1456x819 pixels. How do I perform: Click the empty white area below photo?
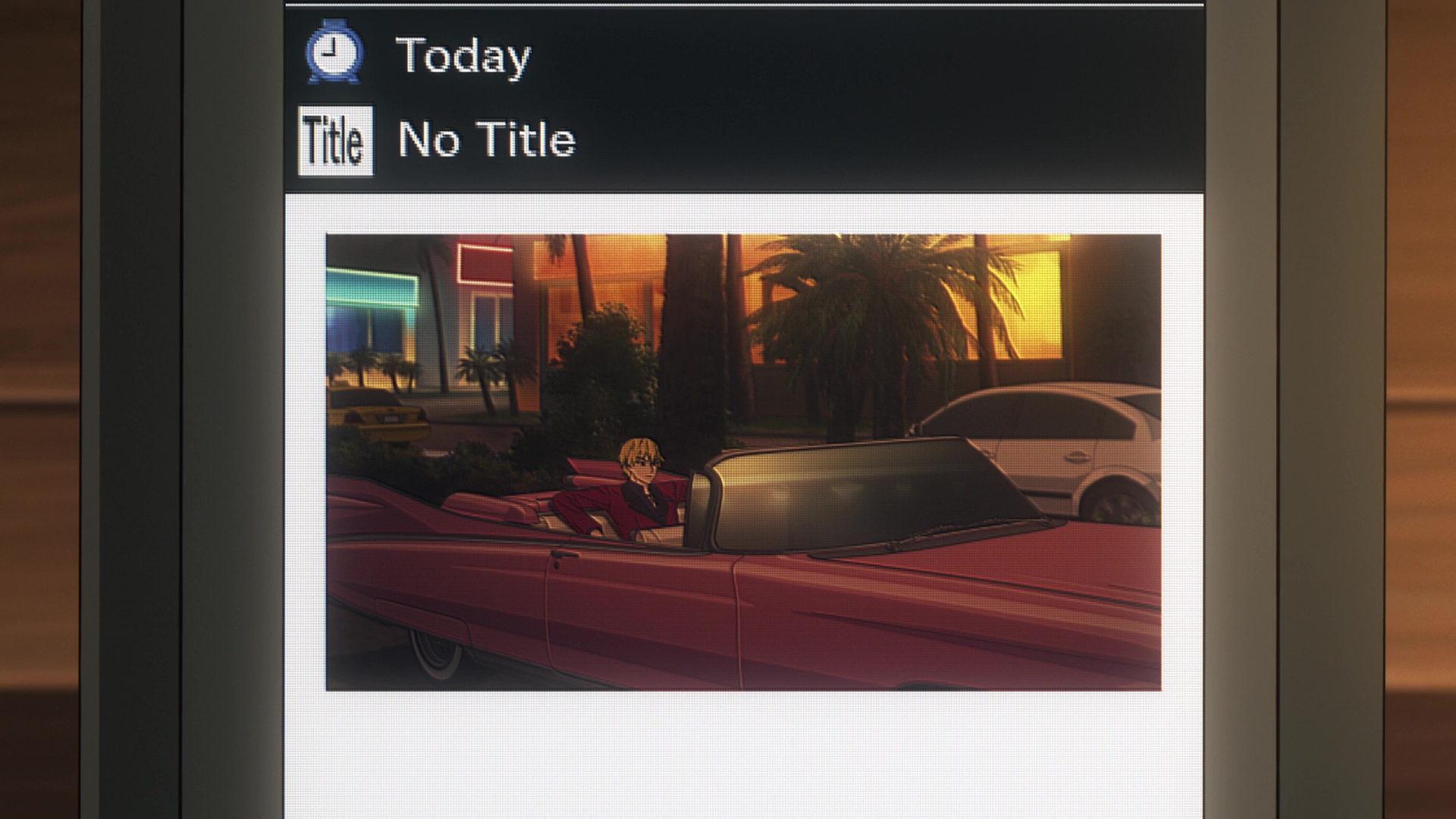(743, 755)
